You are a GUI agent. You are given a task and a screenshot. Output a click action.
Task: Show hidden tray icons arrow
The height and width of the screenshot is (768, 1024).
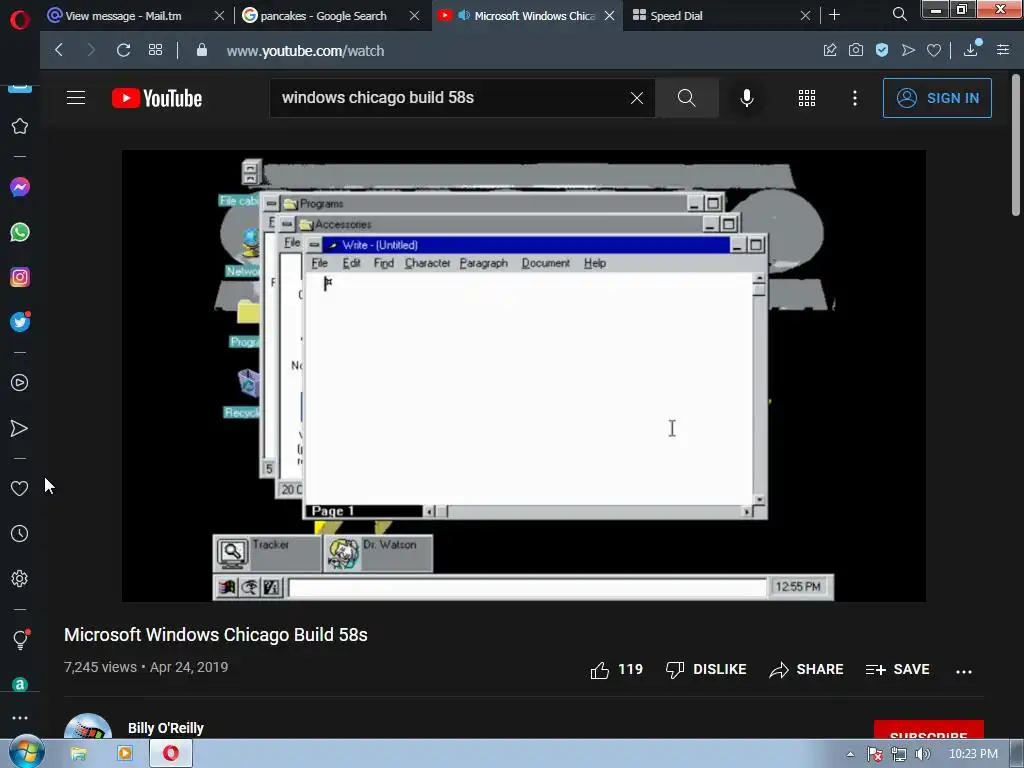pyautogui.click(x=850, y=754)
